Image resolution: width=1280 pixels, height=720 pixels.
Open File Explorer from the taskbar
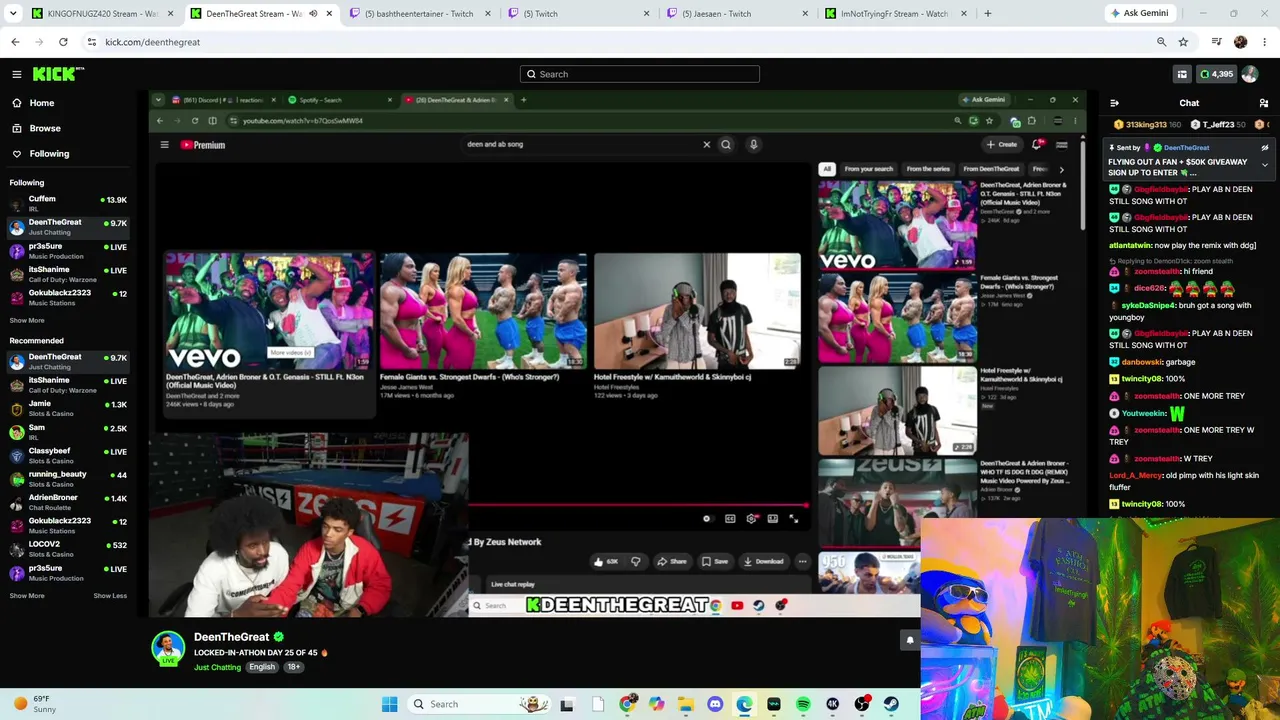click(686, 704)
